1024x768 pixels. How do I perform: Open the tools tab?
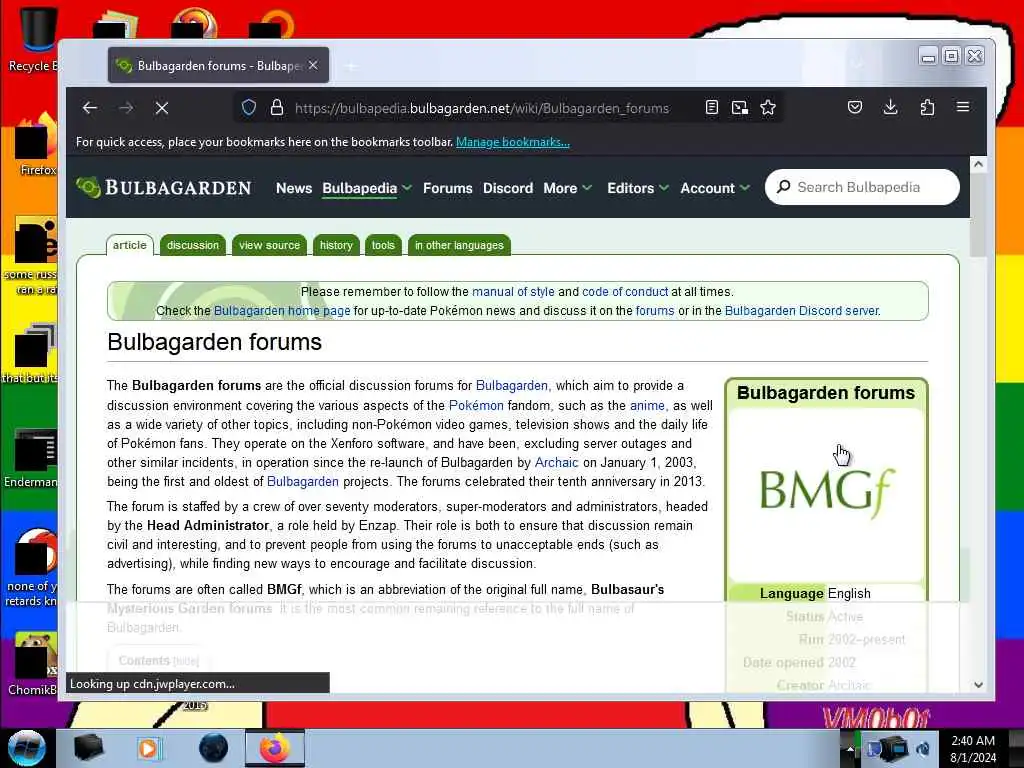383,245
